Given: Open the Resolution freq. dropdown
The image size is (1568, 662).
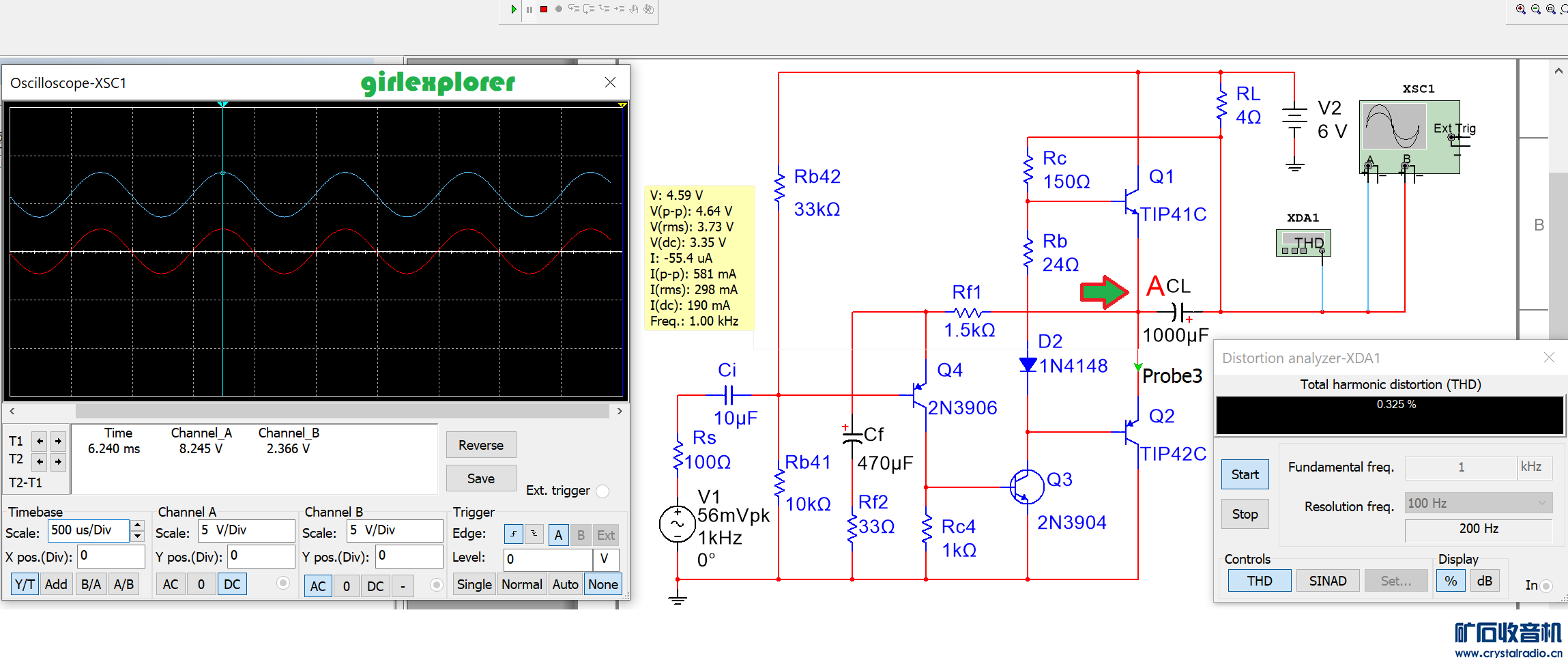Looking at the screenshot, I should (x=1478, y=503).
